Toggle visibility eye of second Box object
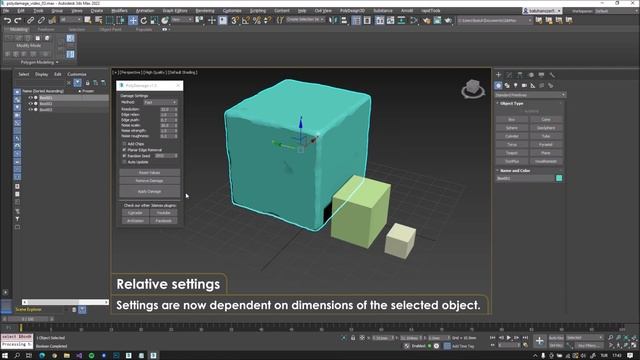This screenshot has width=640, height=360. [x=30, y=104]
